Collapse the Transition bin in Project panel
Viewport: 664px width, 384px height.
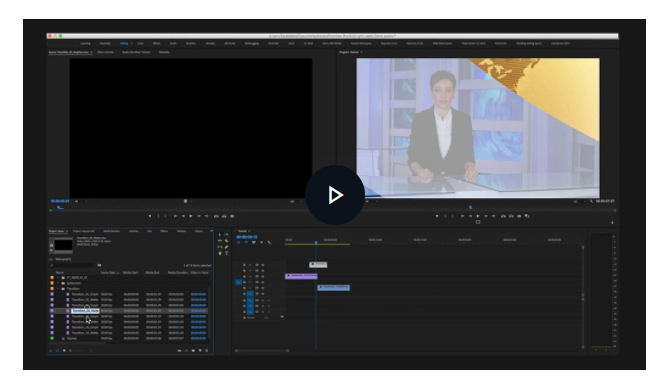[58, 289]
